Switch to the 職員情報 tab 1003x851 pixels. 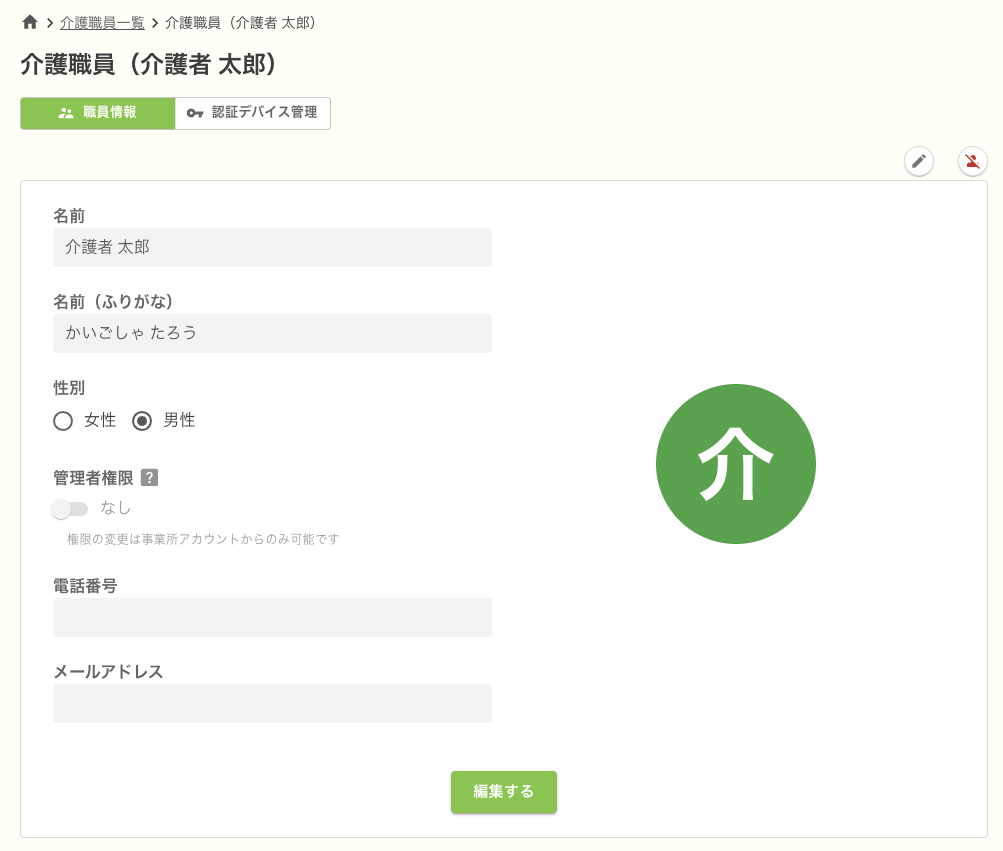(97, 113)
